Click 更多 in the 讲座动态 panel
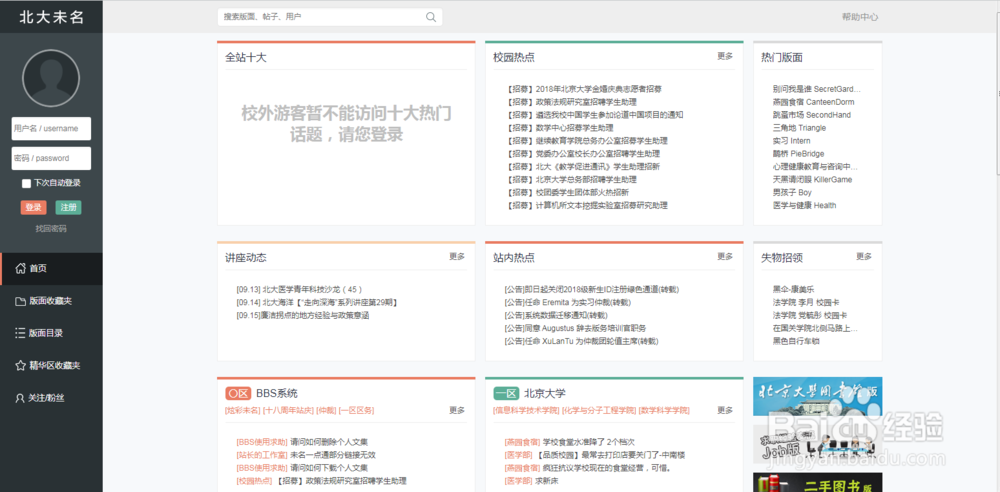The width and height of the screenshot is (1000, 492). click(457, 257)
